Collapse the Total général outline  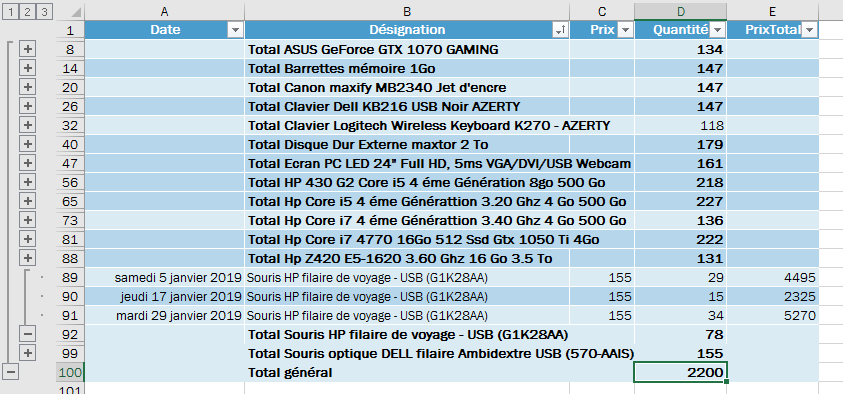click(x=10, y=371)
